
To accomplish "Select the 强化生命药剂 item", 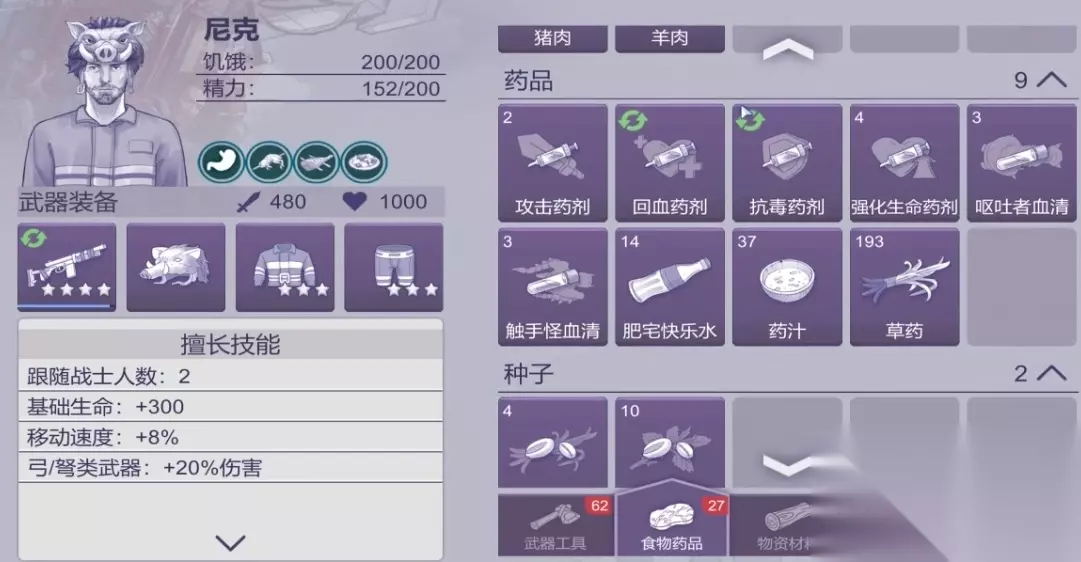I will pos(904,163).
